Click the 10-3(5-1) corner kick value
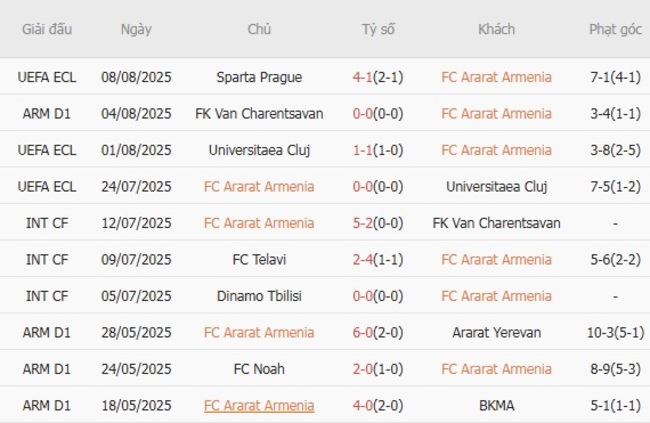Viewport: 650px width, 423px height. tap(615, 333)
